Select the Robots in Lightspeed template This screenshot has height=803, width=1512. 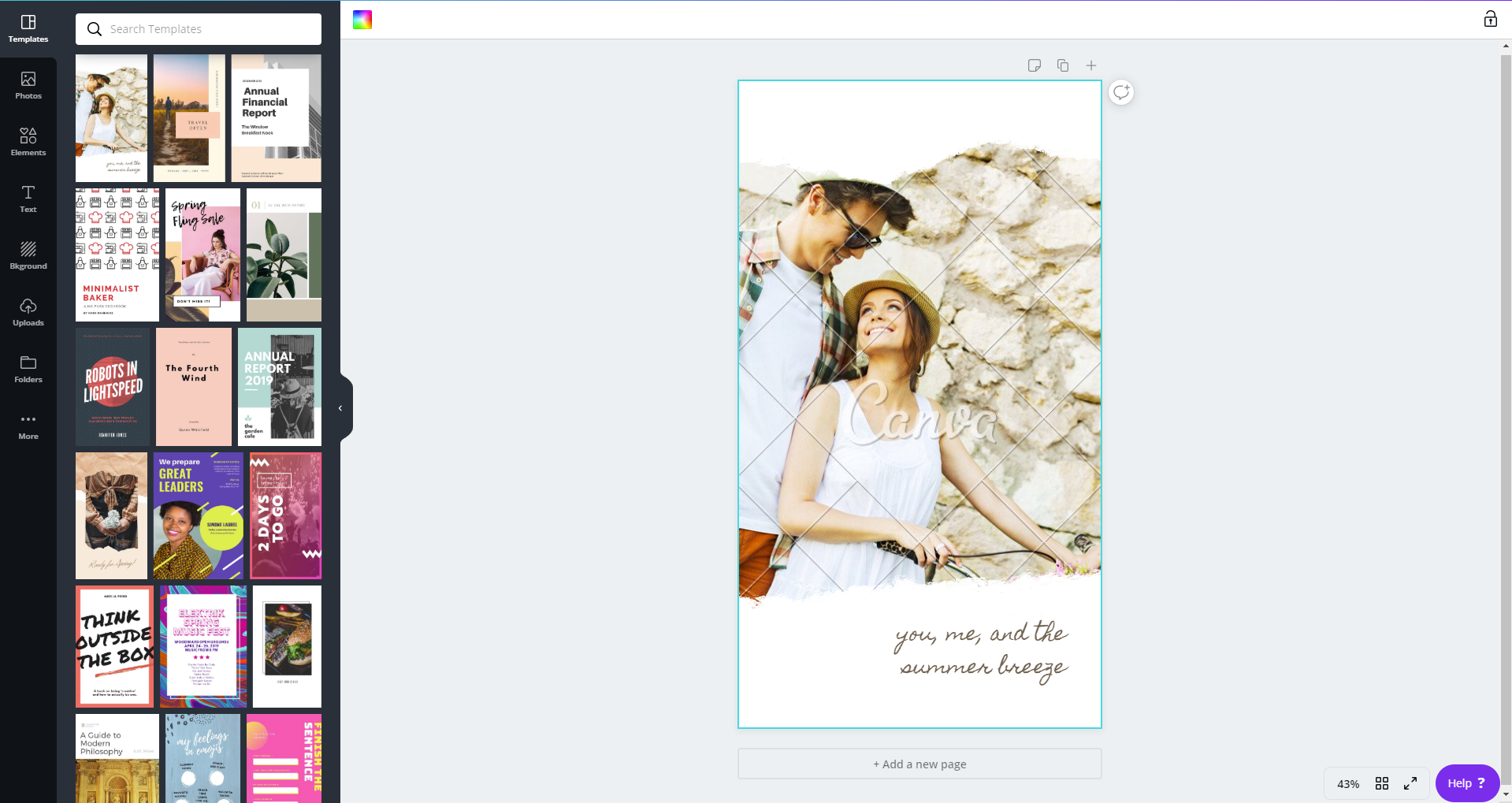(x=113, y=387)
